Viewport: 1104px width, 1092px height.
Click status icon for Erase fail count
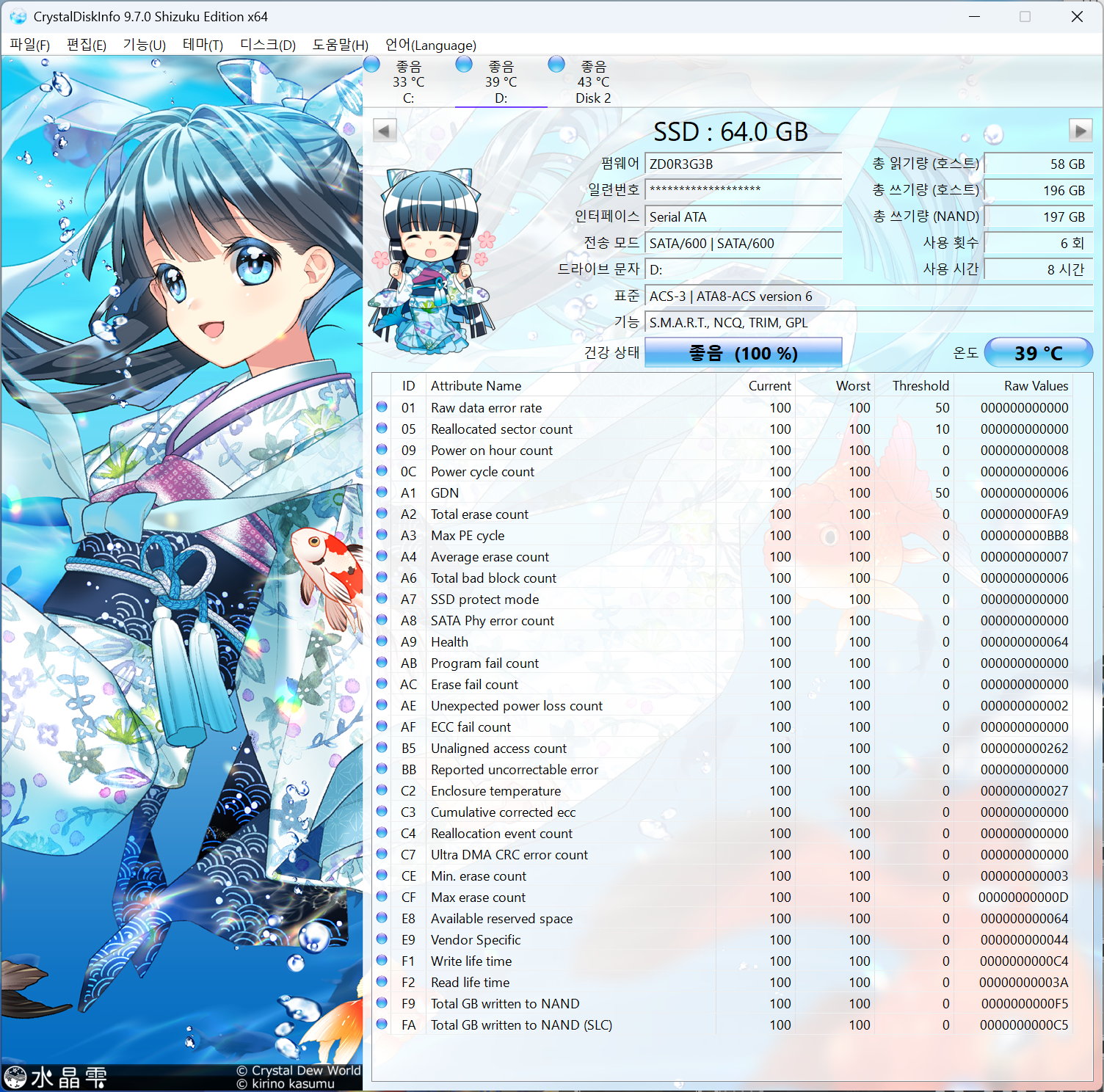382,683
